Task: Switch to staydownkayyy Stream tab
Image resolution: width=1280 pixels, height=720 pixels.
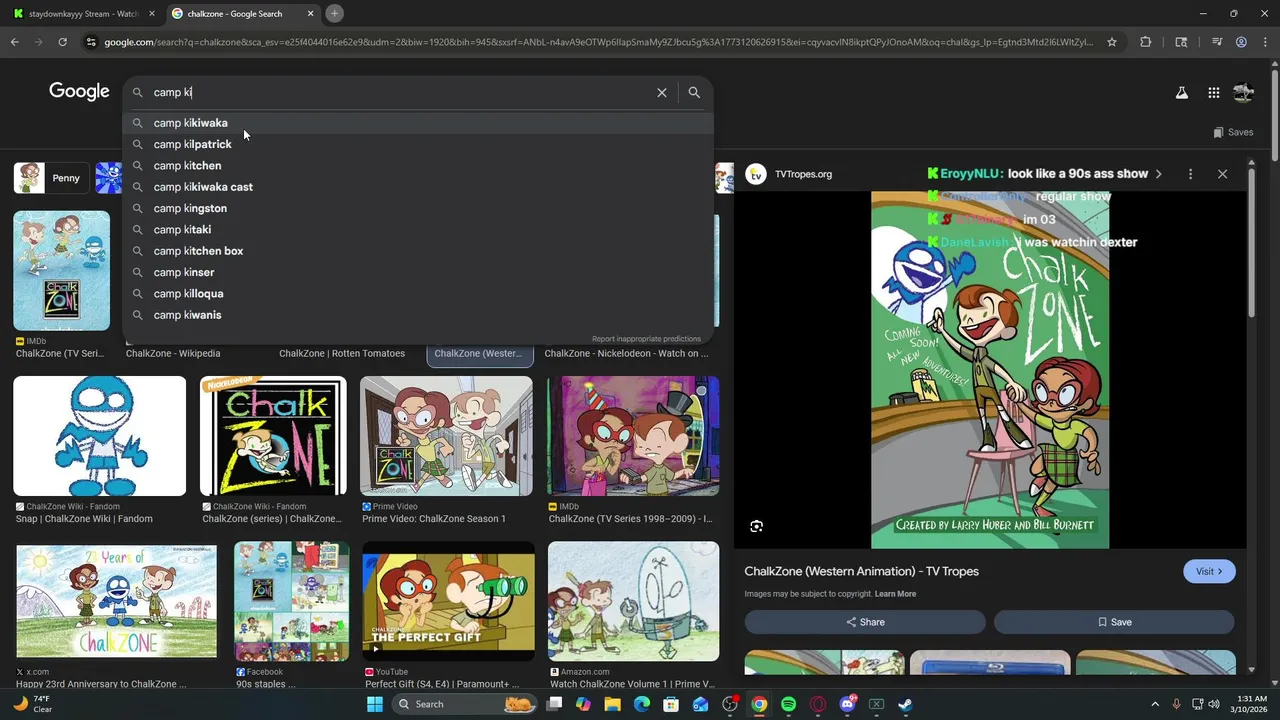Action: (x=83, y=14)
